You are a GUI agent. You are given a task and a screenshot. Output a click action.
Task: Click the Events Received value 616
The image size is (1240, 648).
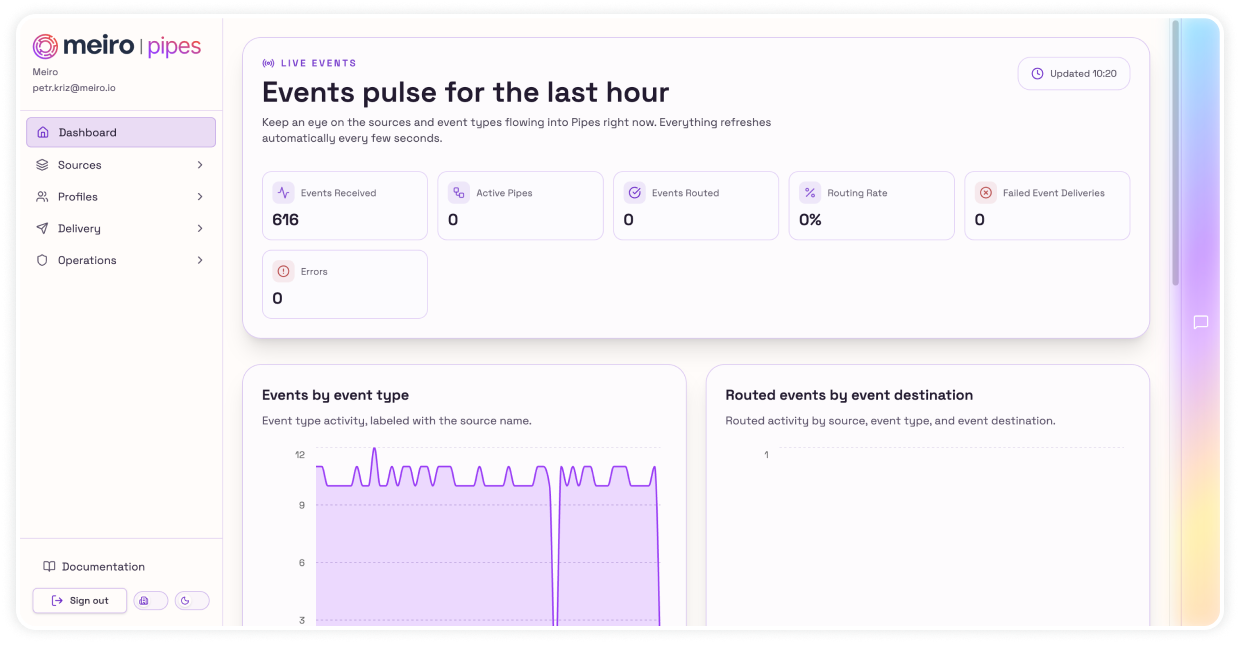click(x=285, y=220)
